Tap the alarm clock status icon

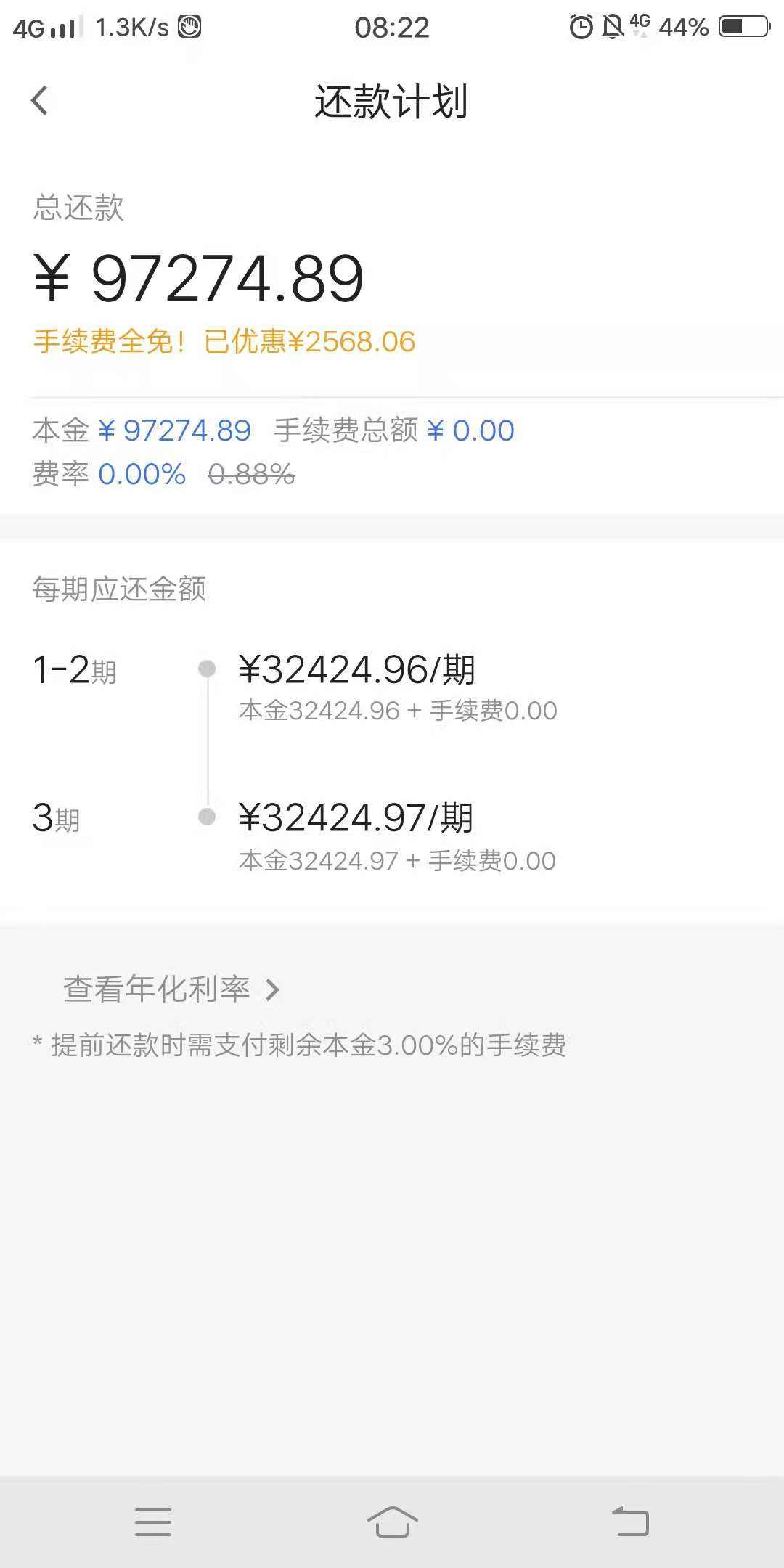point(581,27)
